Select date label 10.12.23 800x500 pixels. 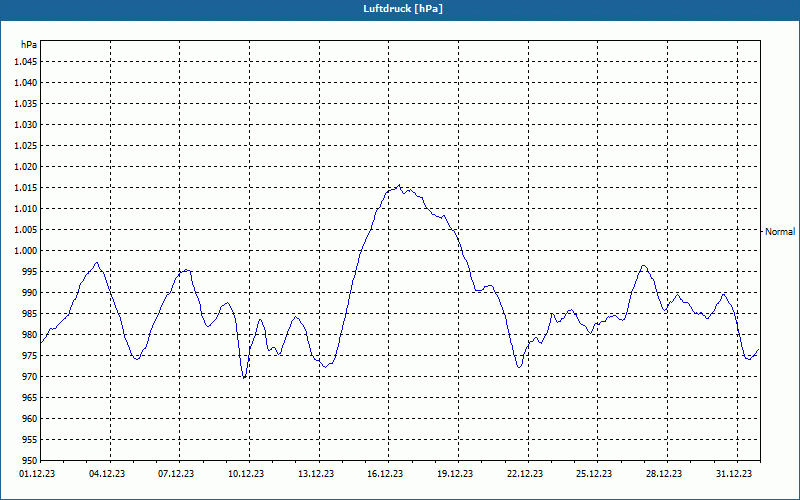click(246, 474)
